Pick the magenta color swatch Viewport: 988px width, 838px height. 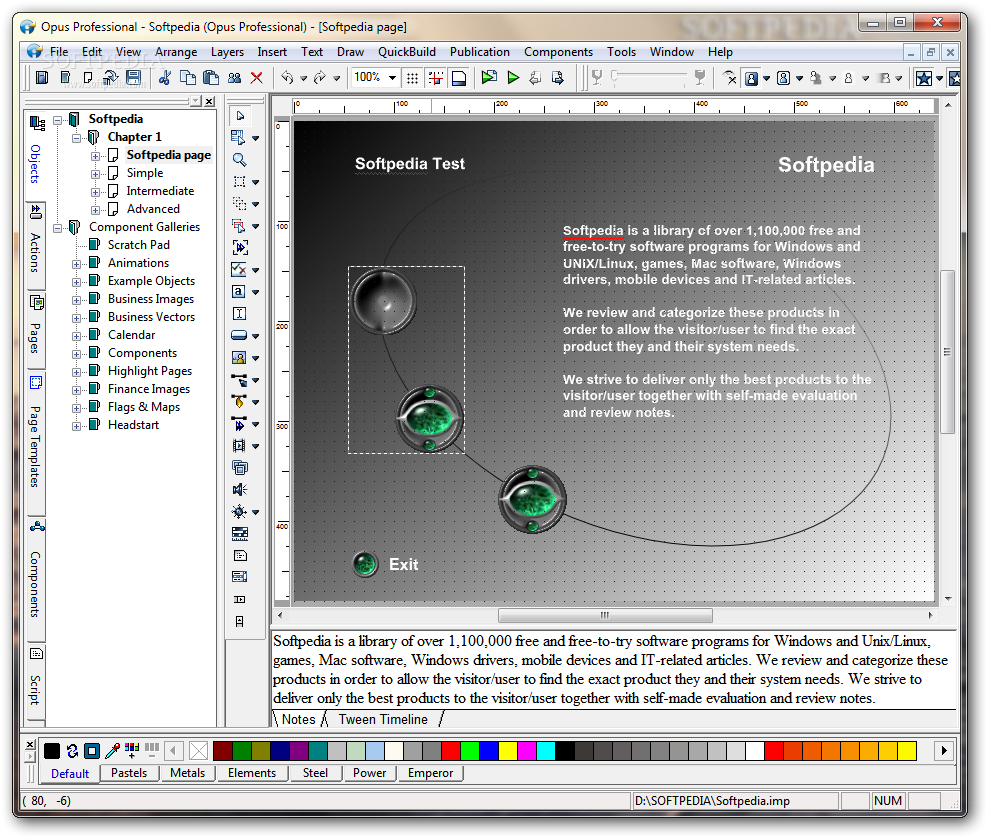[527, 750]
